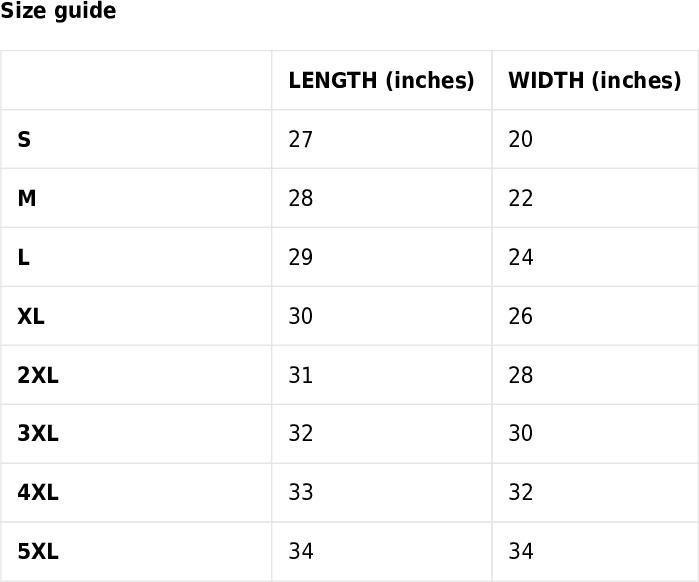Click the 5XL size row label

click(x=38, y=552)
